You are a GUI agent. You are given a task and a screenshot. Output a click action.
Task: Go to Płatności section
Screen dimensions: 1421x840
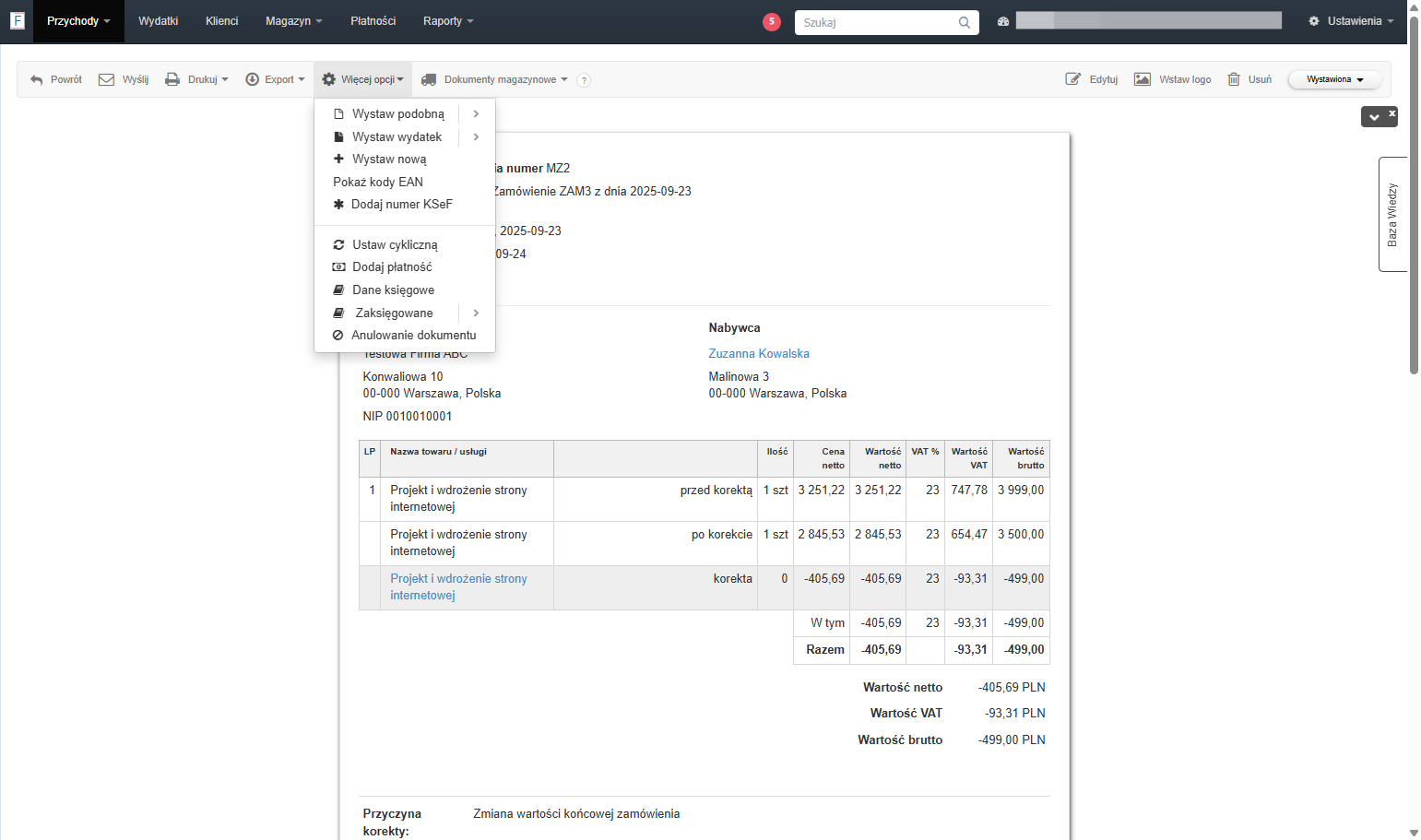(x=373, y=21)
